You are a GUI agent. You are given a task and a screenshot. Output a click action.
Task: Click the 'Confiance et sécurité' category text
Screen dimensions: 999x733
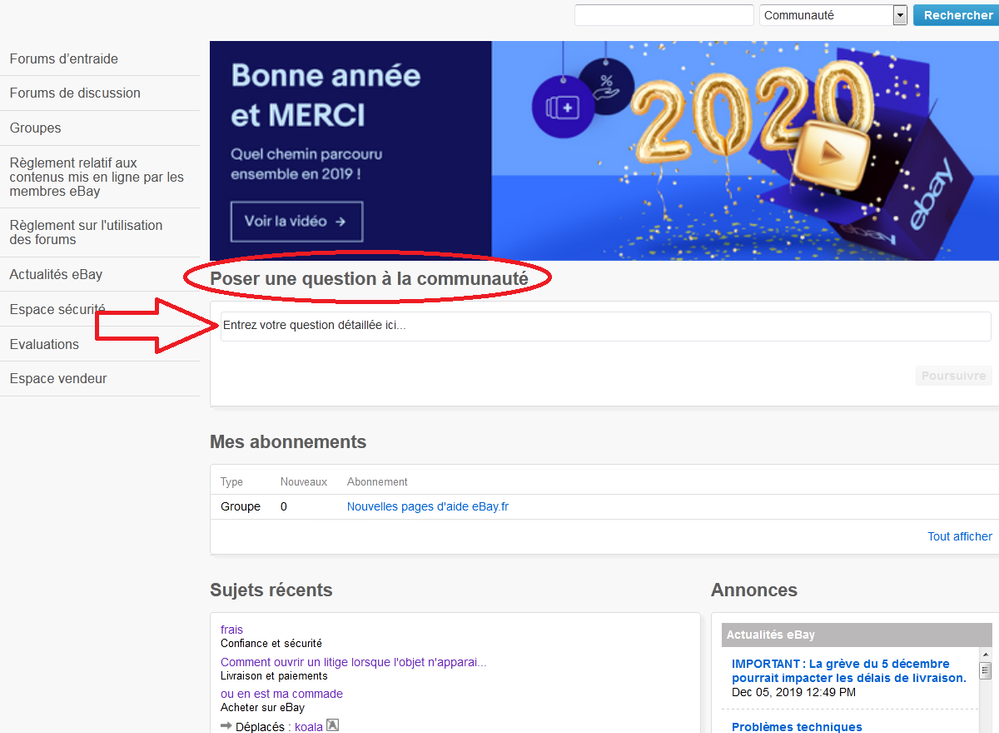point(271,644)
